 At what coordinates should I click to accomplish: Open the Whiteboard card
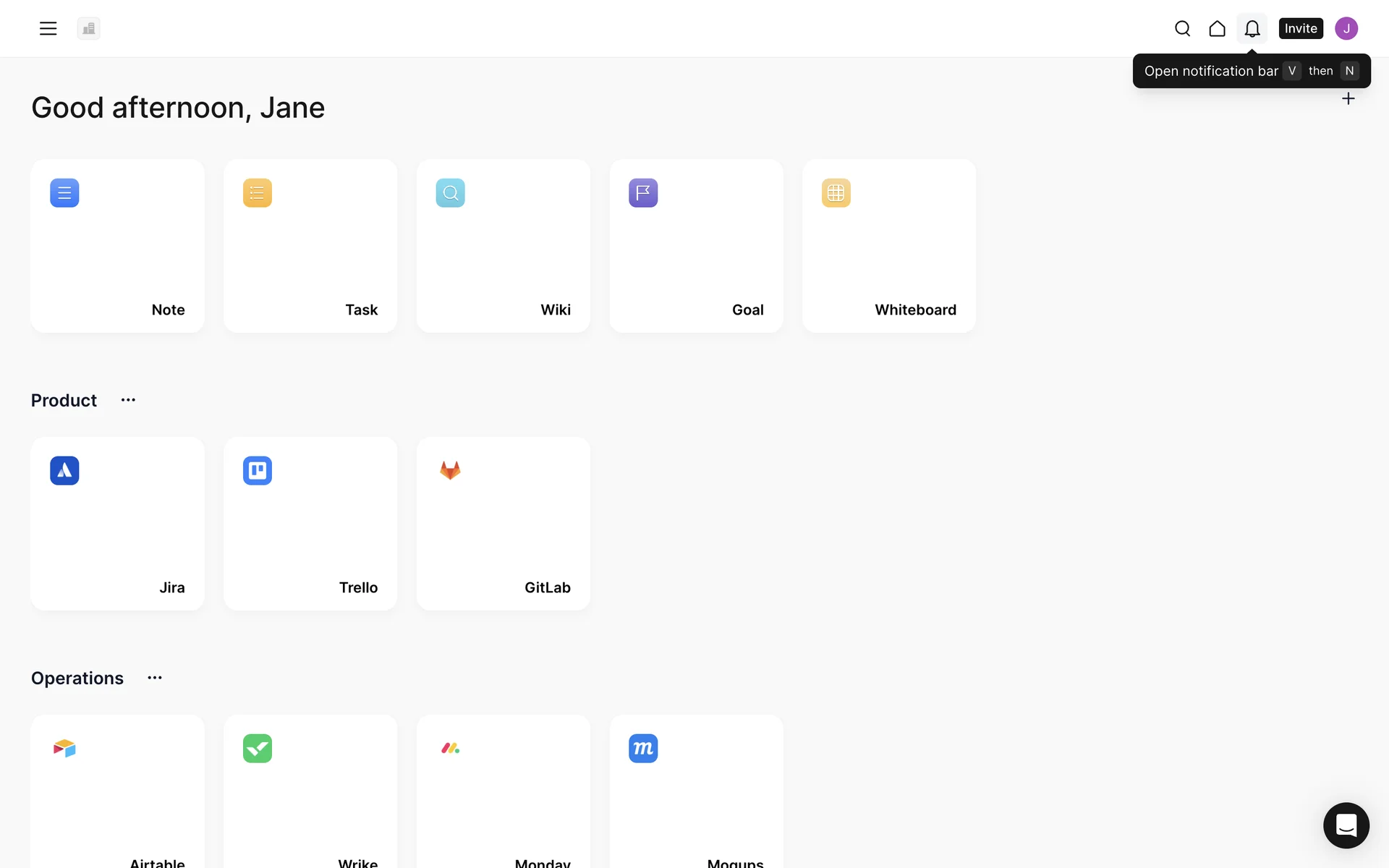pyautogui.click(x=889, y=246)
